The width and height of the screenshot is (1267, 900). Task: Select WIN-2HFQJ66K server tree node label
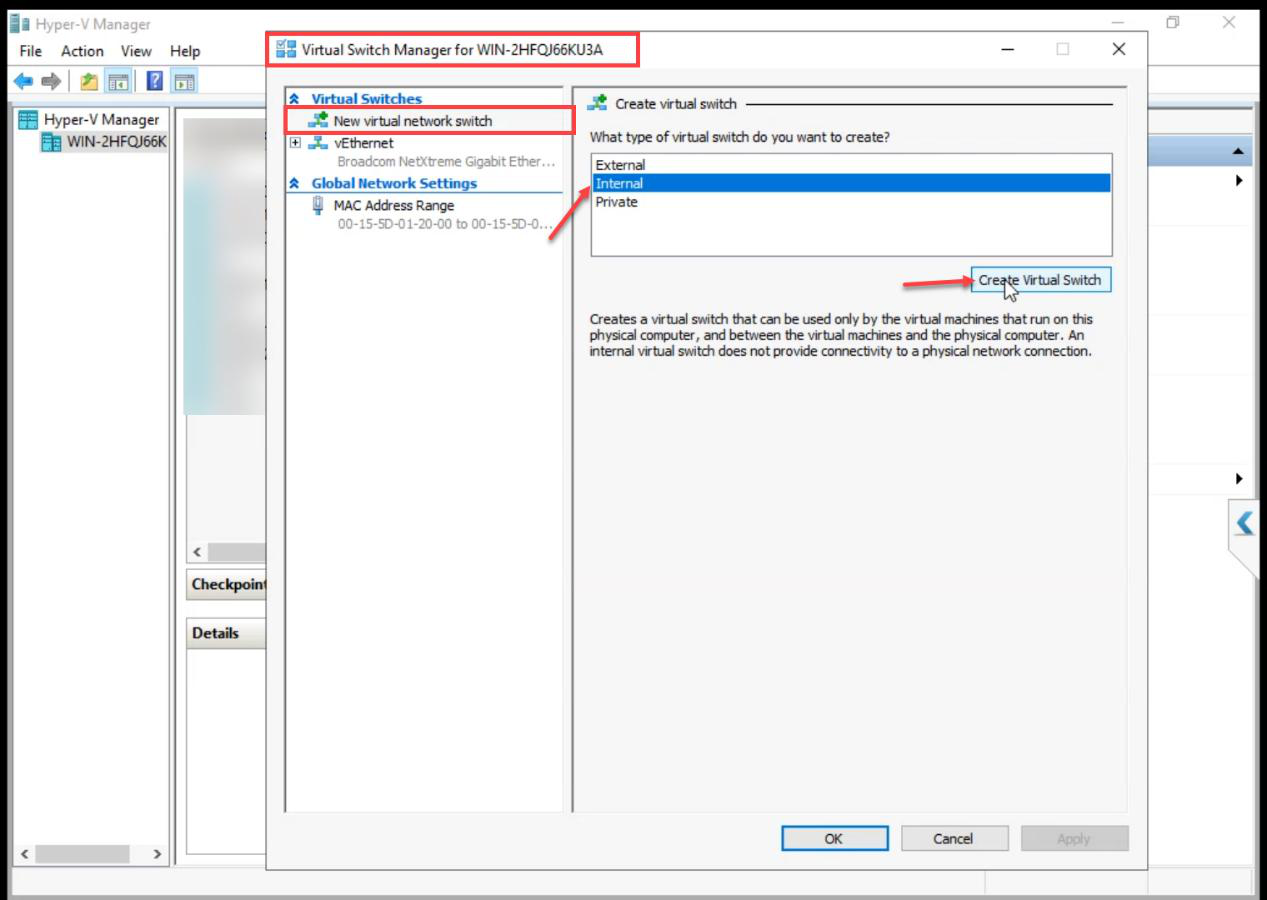pos(117,142)
